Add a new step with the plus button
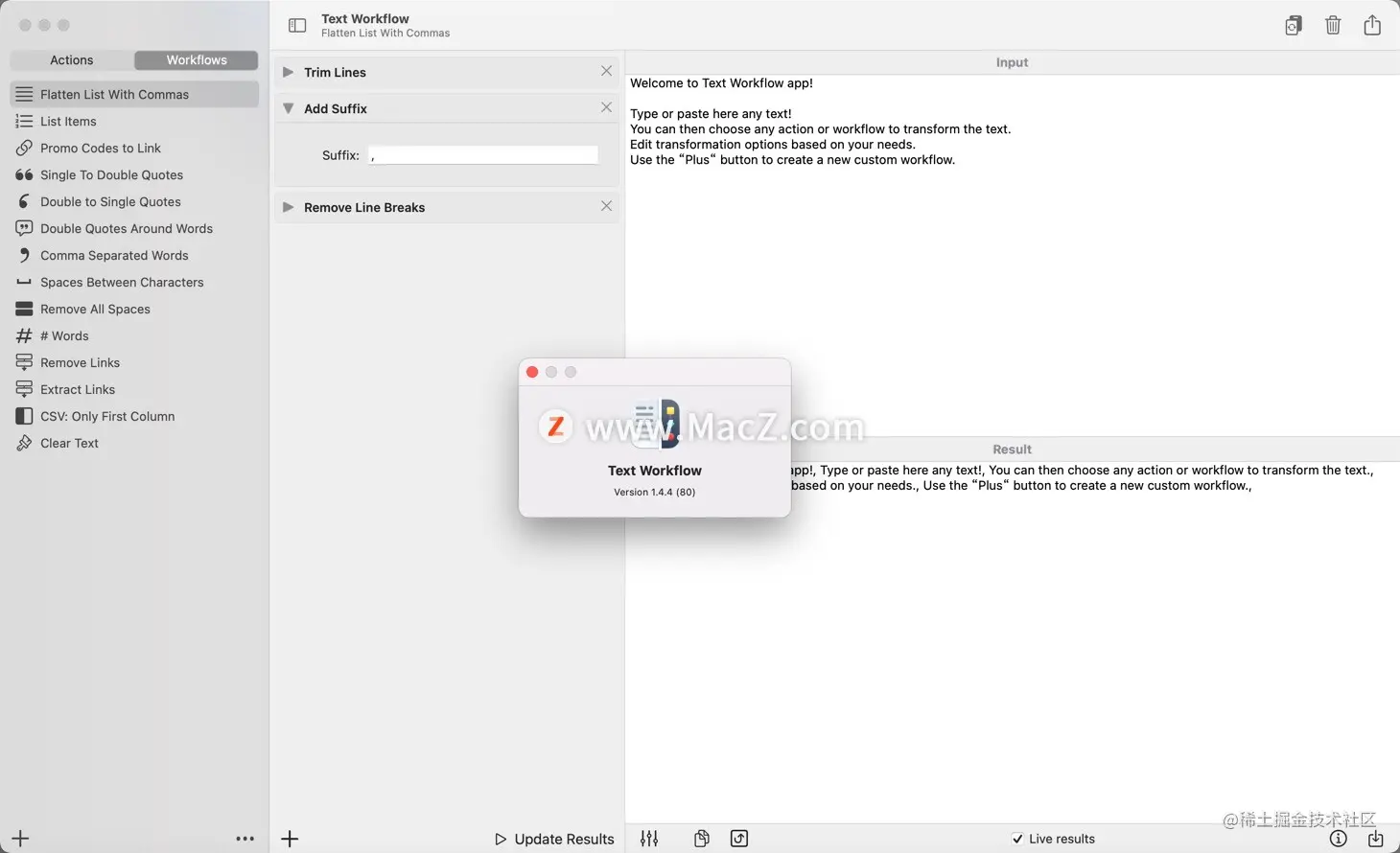 click(x=290, y=839)
